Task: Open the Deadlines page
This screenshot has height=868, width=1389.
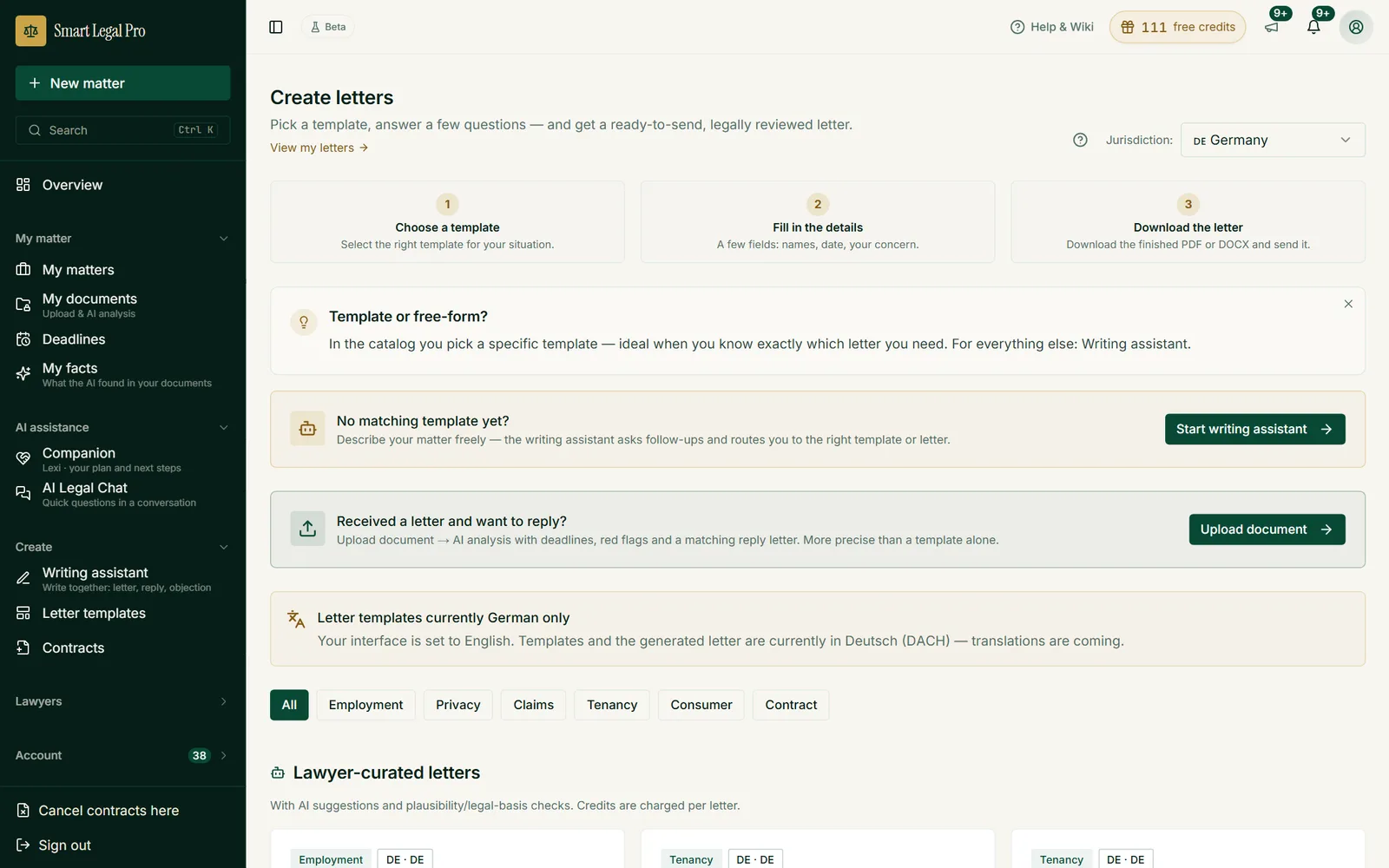Action: pos(122,339)
